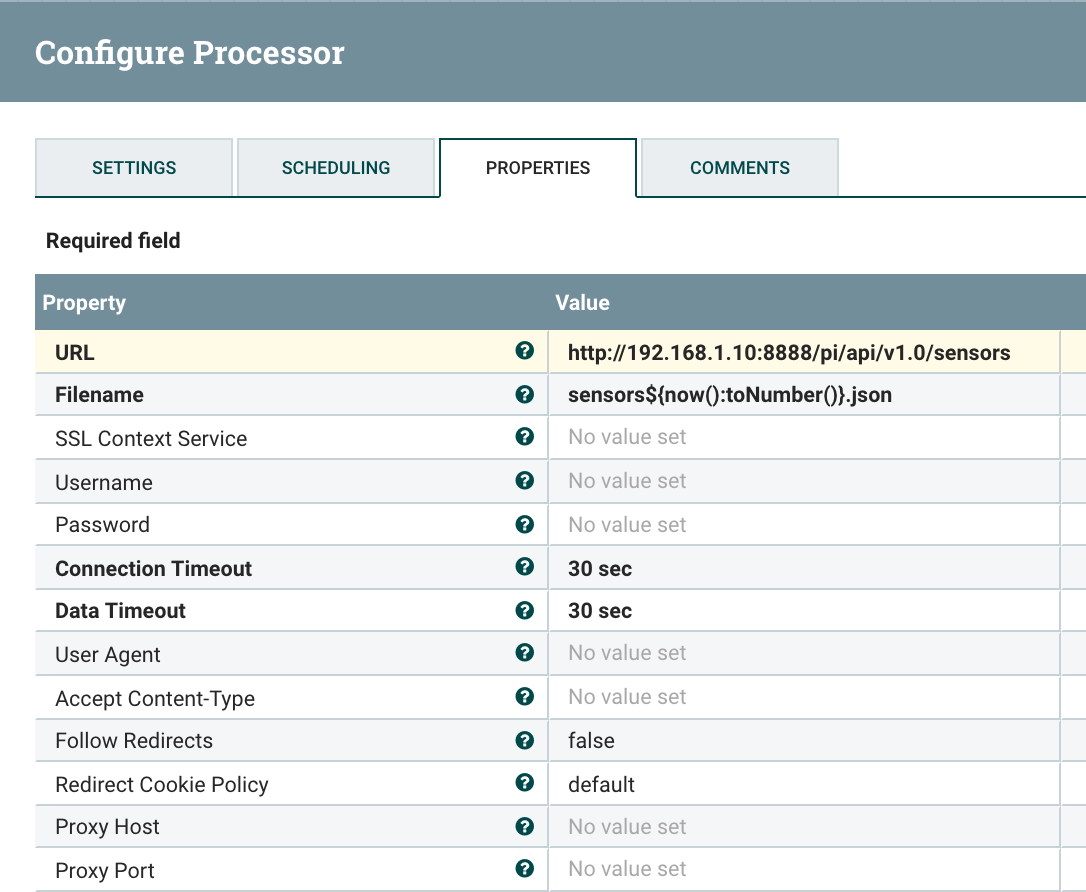
Task: Open help for the Data Timeout property
Action: coord(524,610)
